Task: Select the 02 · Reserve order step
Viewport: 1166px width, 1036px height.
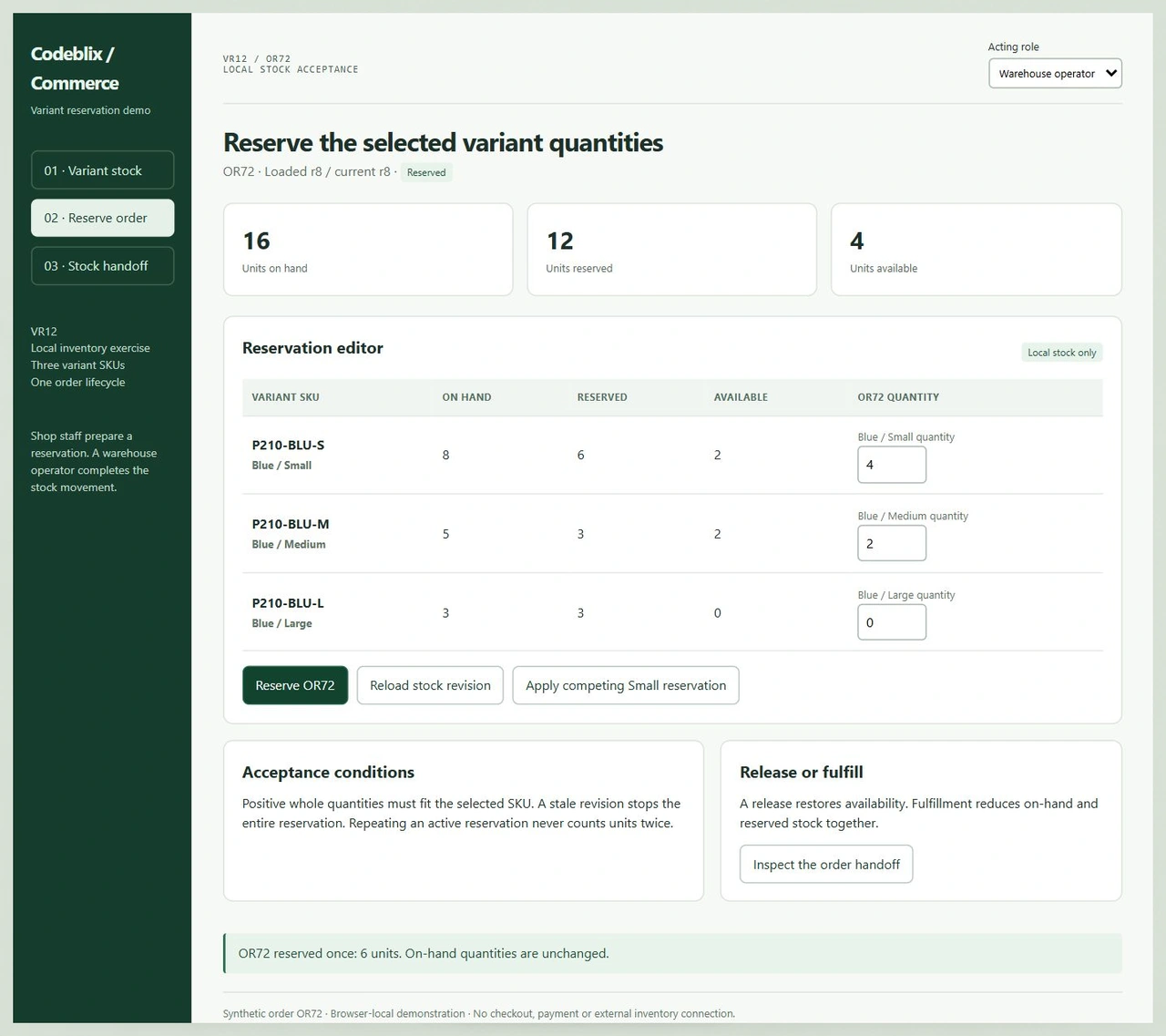Action: [x=102, y=218]
